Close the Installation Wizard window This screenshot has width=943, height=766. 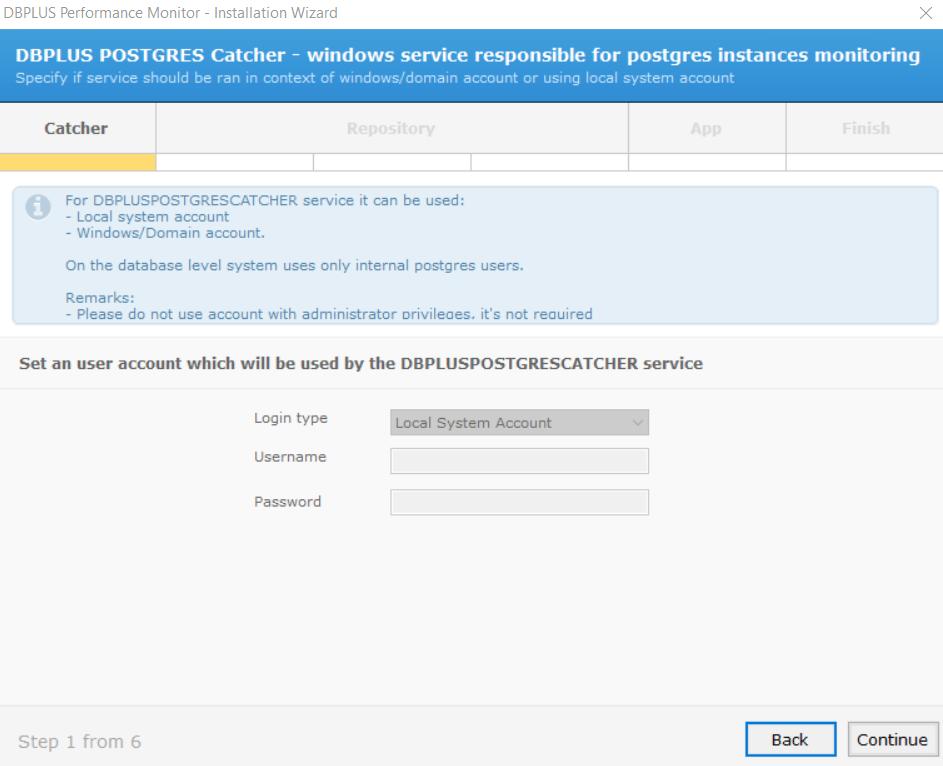tap(926, 13)
